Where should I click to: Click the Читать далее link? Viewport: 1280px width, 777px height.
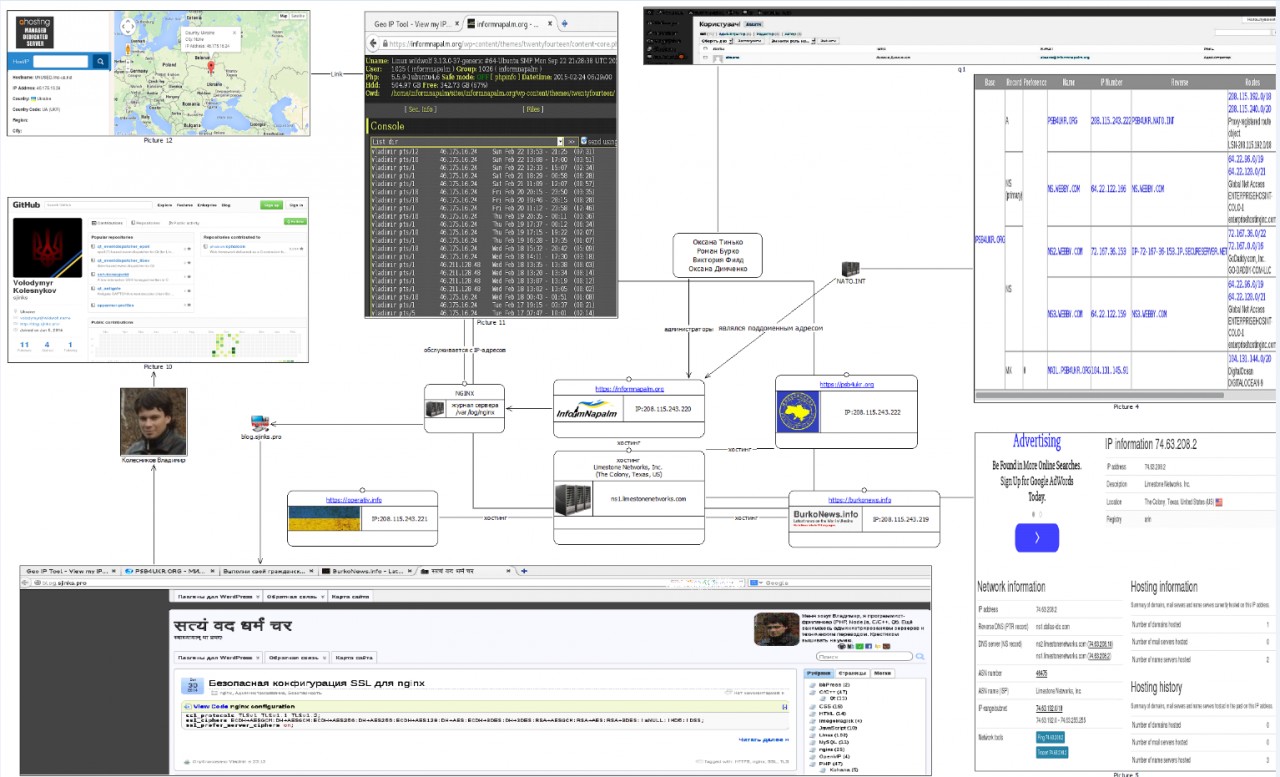click(763, 740)
